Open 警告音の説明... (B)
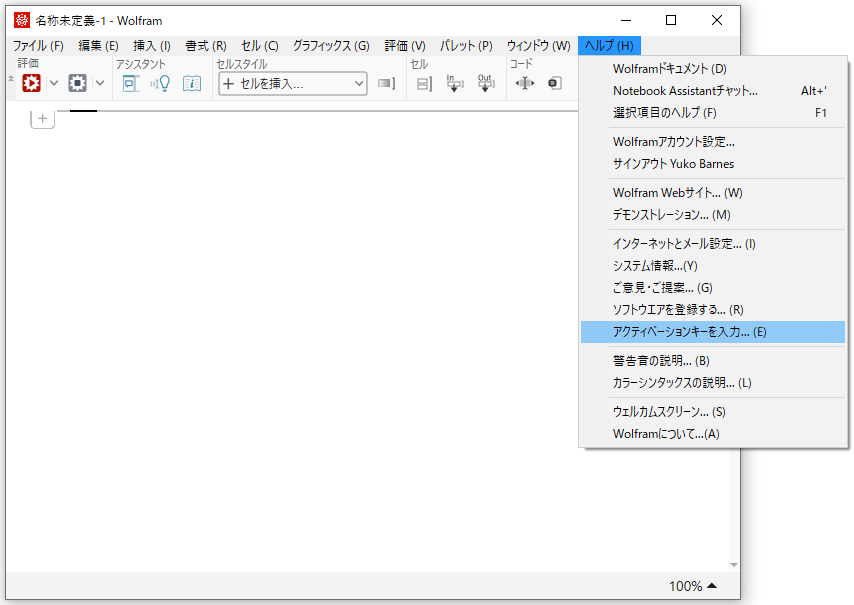854x605 pixels. (x=713, y=360)
